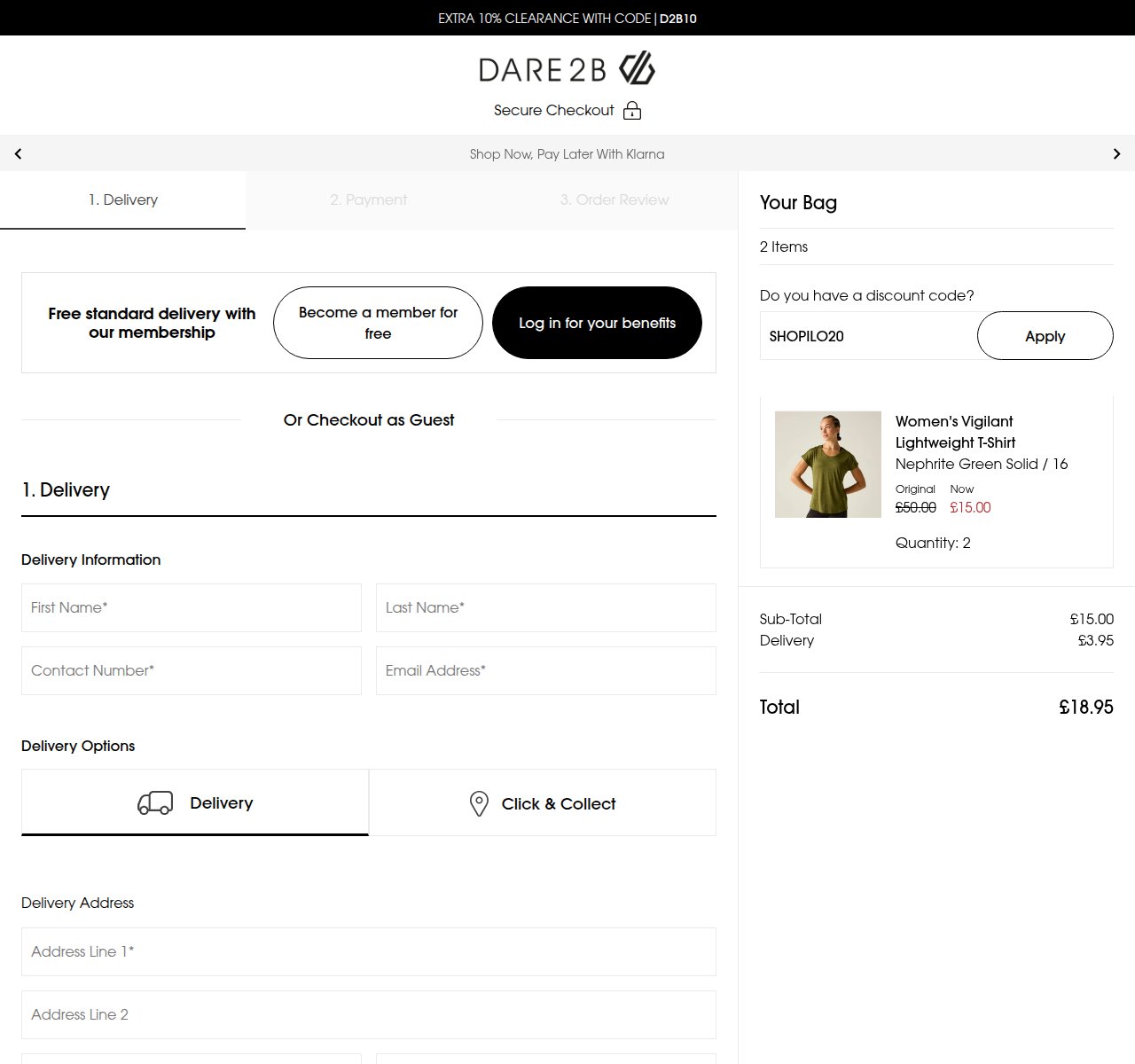This screenshot has height=1064, width=1135.
Task: Click the Click & Collect pin icon
Action: pos(479,803)
